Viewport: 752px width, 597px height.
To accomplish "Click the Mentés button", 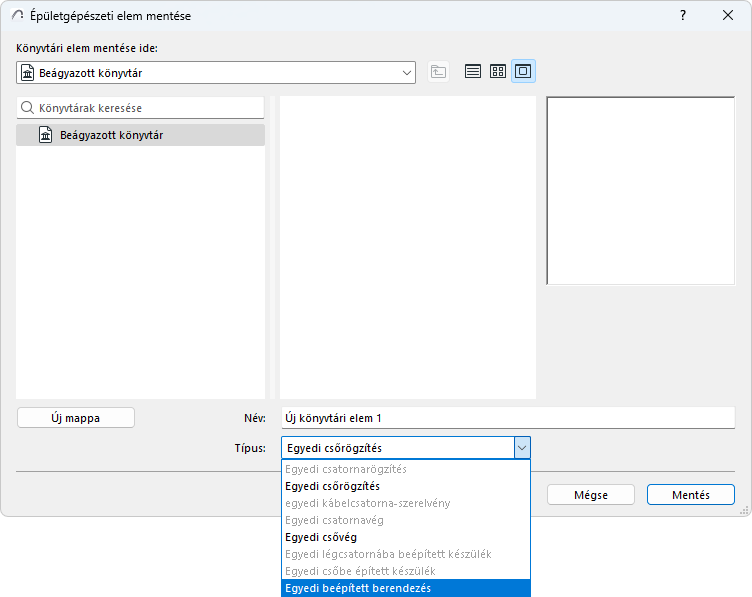I will coord(691,494).
